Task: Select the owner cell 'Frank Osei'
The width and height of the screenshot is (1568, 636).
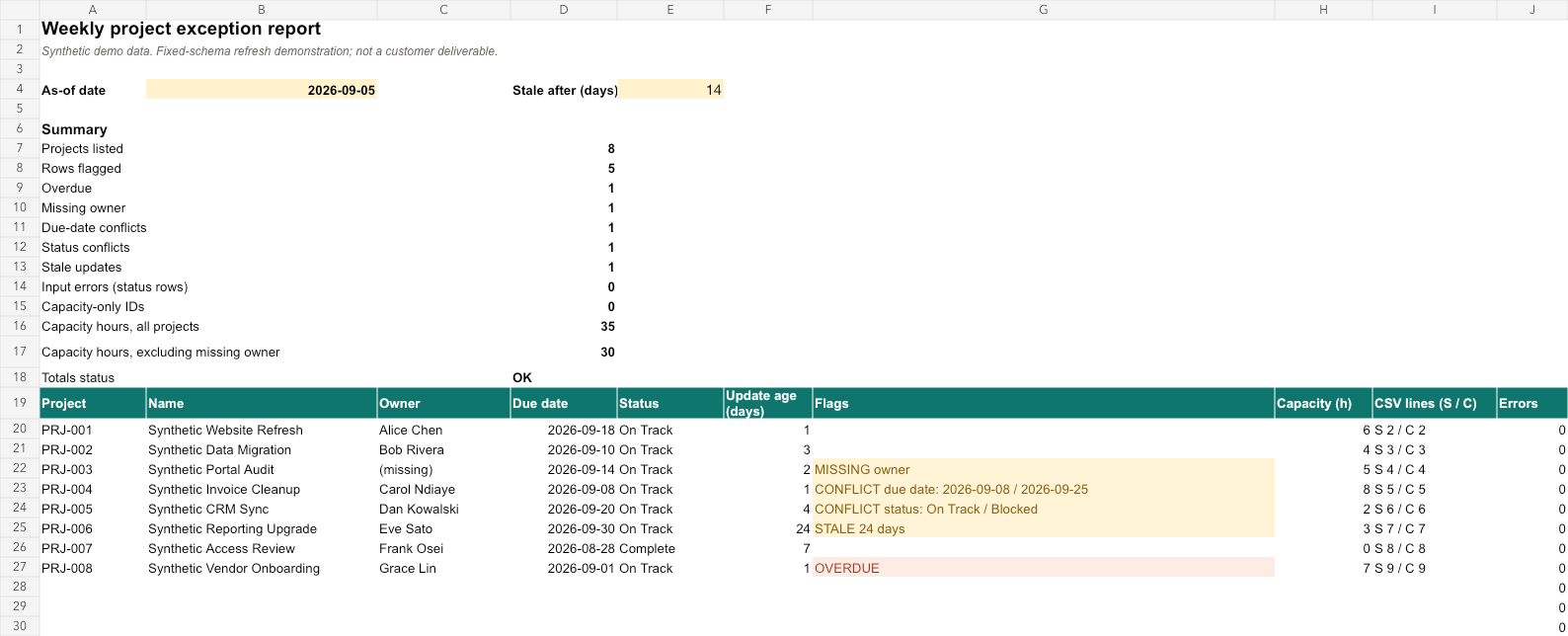Action: 443,548
